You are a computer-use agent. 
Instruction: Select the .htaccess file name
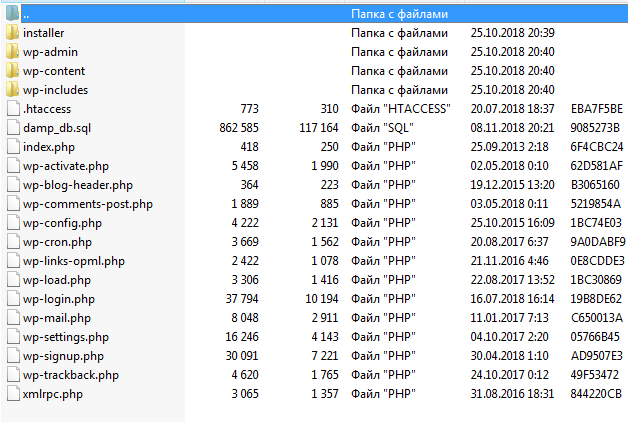[x=47, y=109]
